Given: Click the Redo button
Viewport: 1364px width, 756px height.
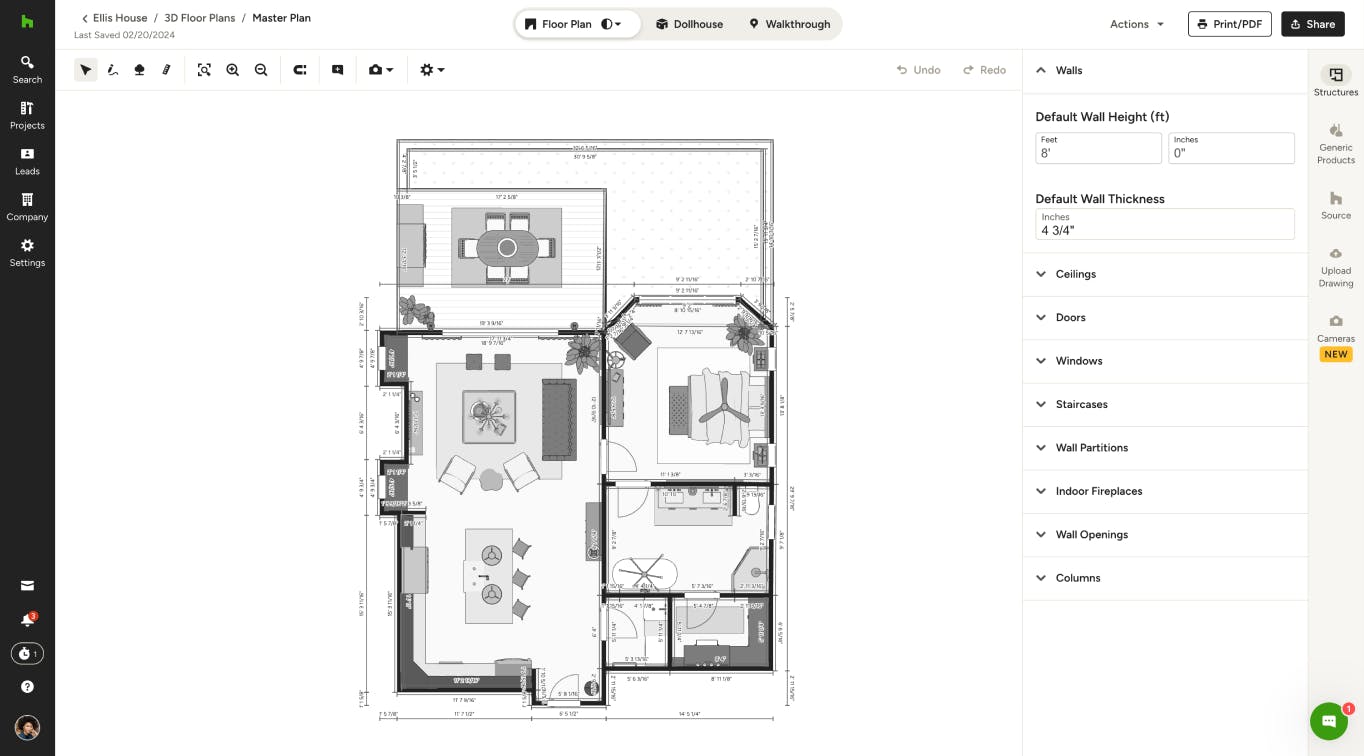Looking at the screenshot, I should [x=984, y=70].
